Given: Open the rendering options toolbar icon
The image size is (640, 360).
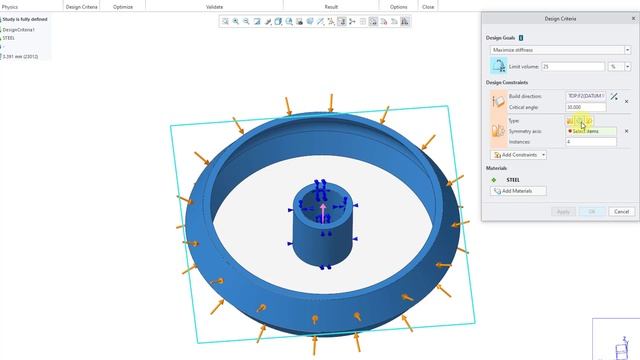Looking at the screenshot, I should point(268,22).
